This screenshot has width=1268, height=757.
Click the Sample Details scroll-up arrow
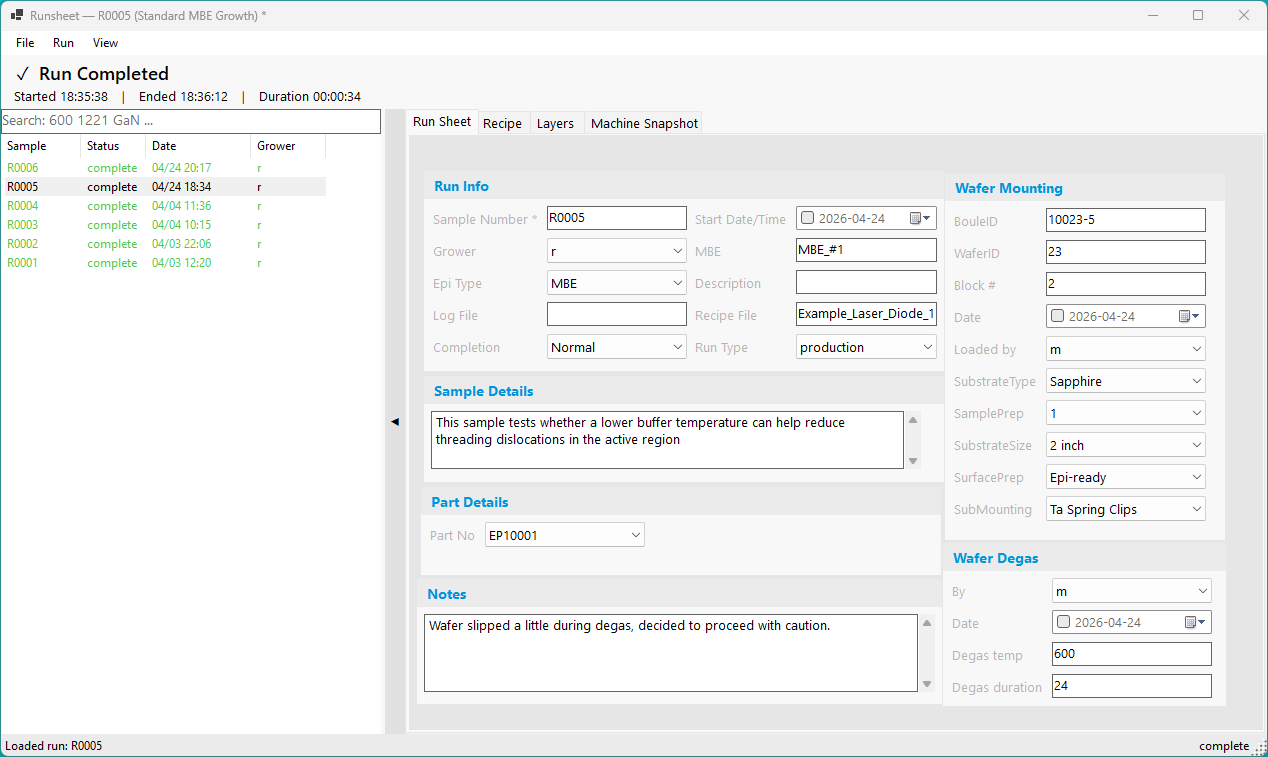click(912, 420)
